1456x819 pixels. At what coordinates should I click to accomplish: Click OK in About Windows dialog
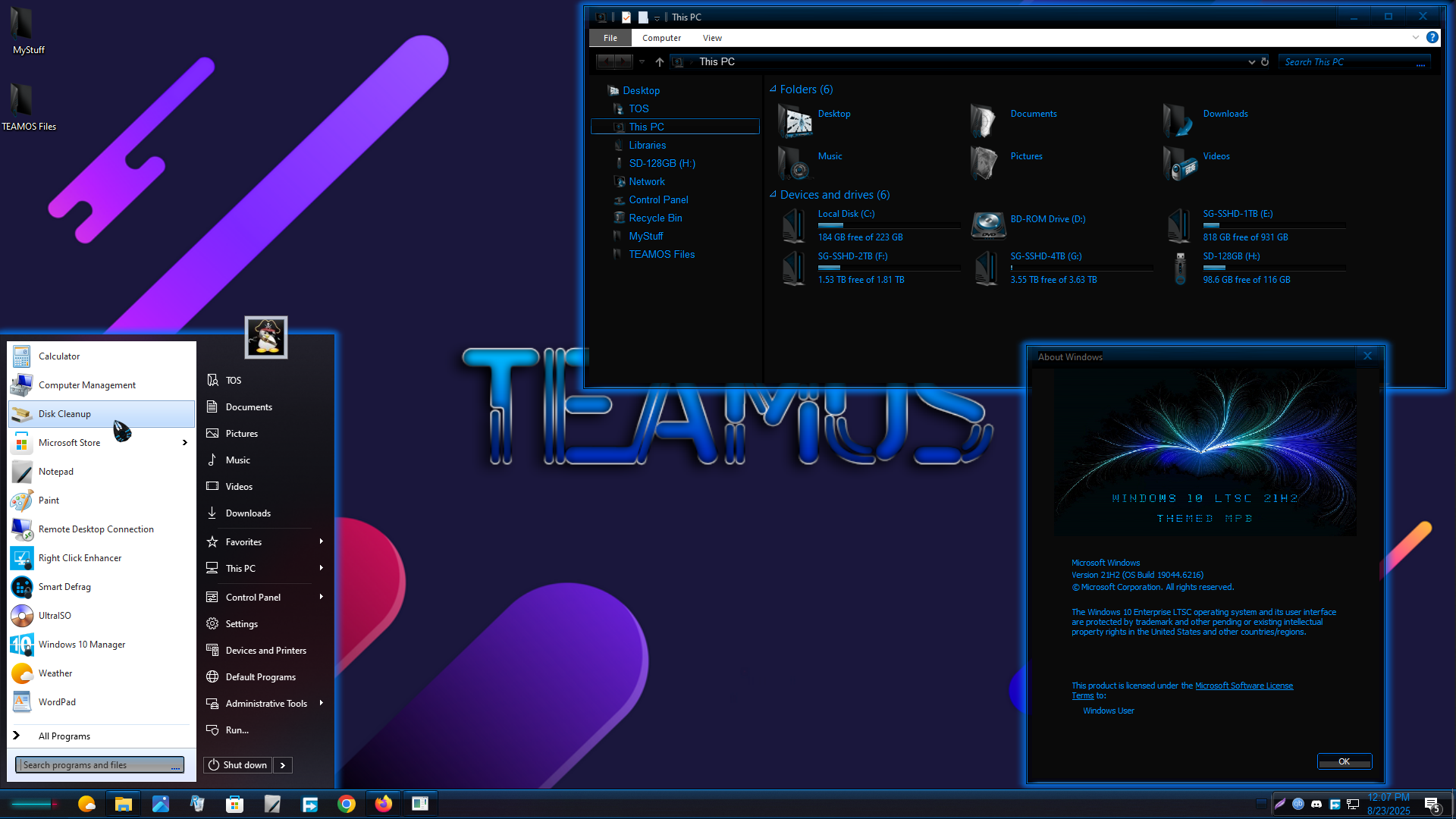tap(1344, 761)
